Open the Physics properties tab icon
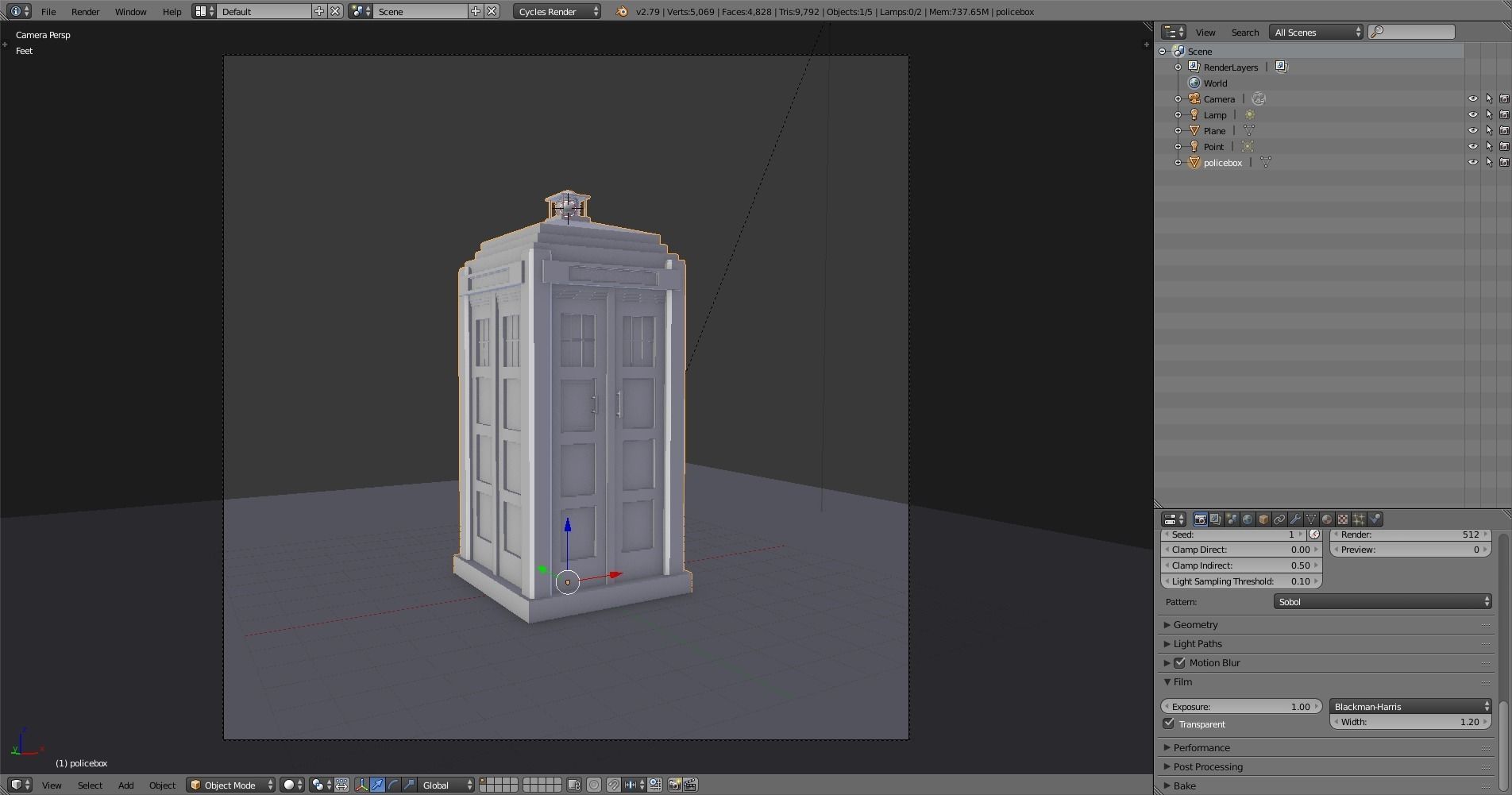This screenshot has height=795, width=1512. tap(1375, 519)
